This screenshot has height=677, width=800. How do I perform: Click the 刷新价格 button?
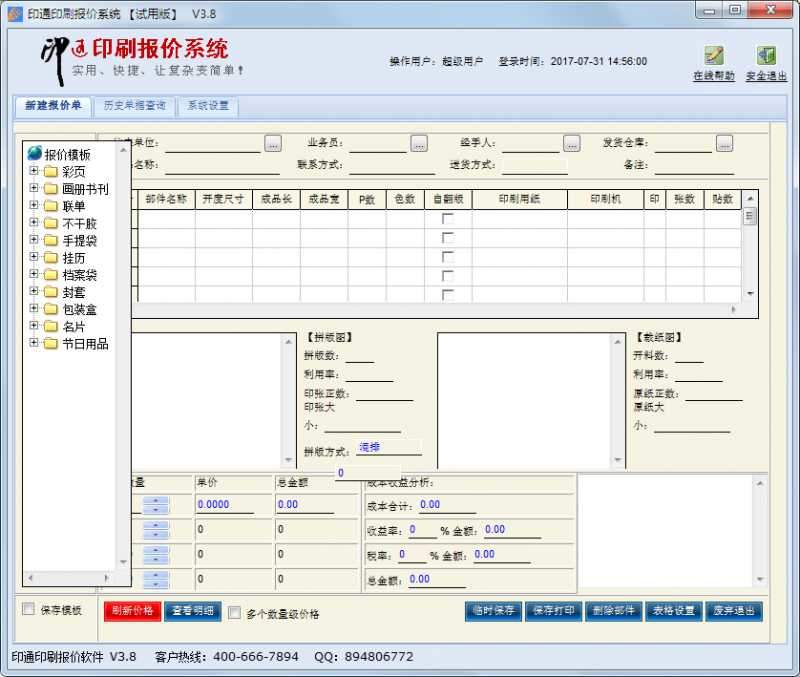point(131,611)
